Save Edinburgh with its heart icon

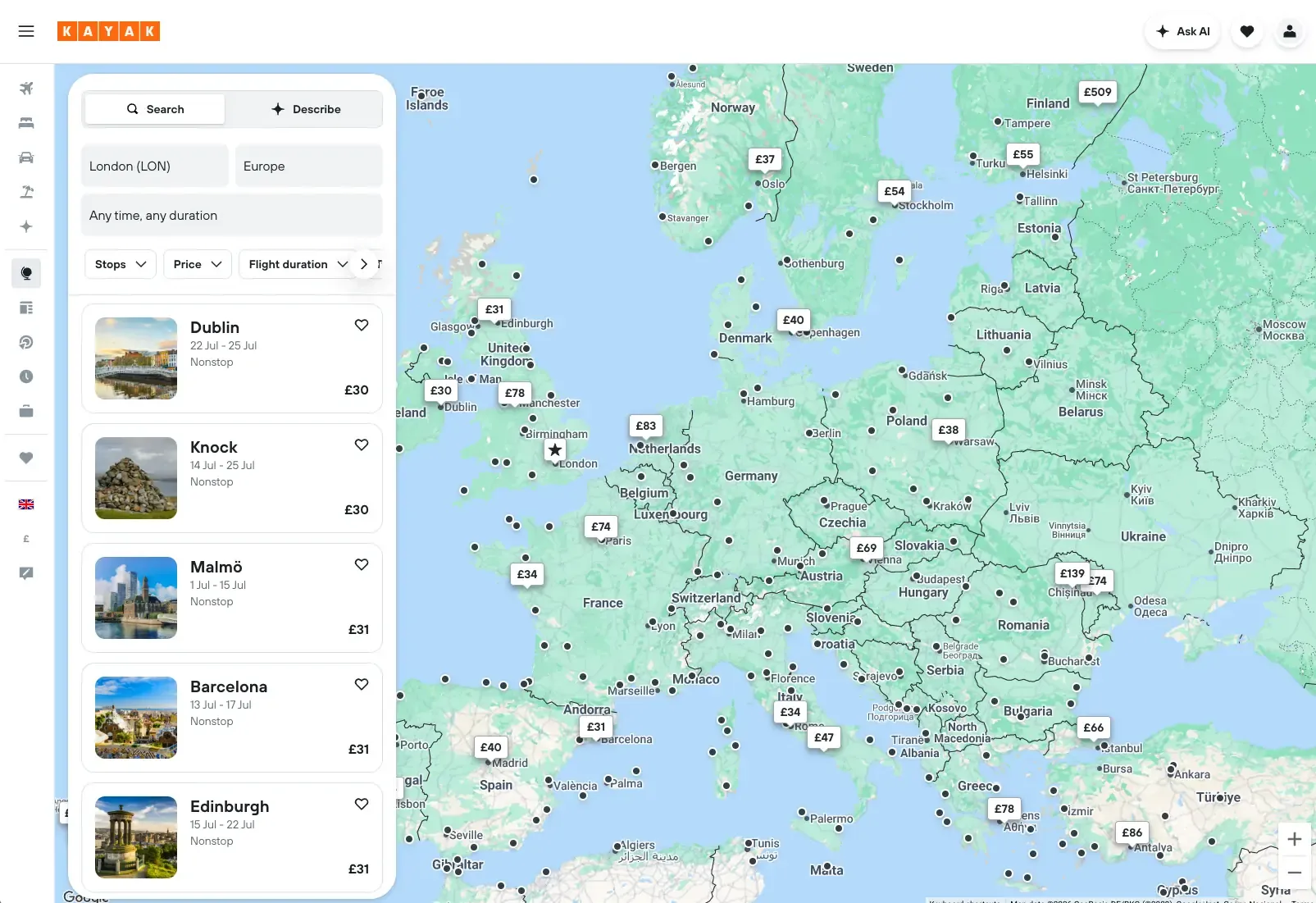(362, 804)
